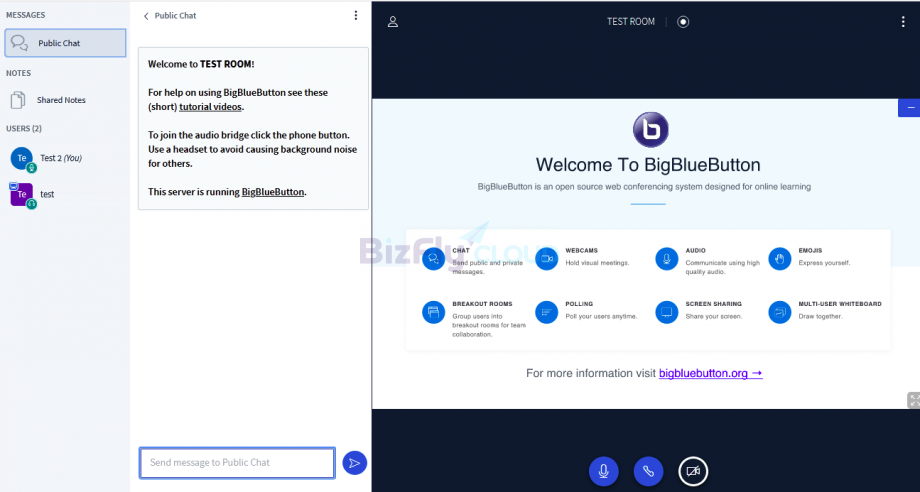This screenshot has height=492, width=920.
Task: Click the Public Chat speech bubble icon
Action: 19,43
